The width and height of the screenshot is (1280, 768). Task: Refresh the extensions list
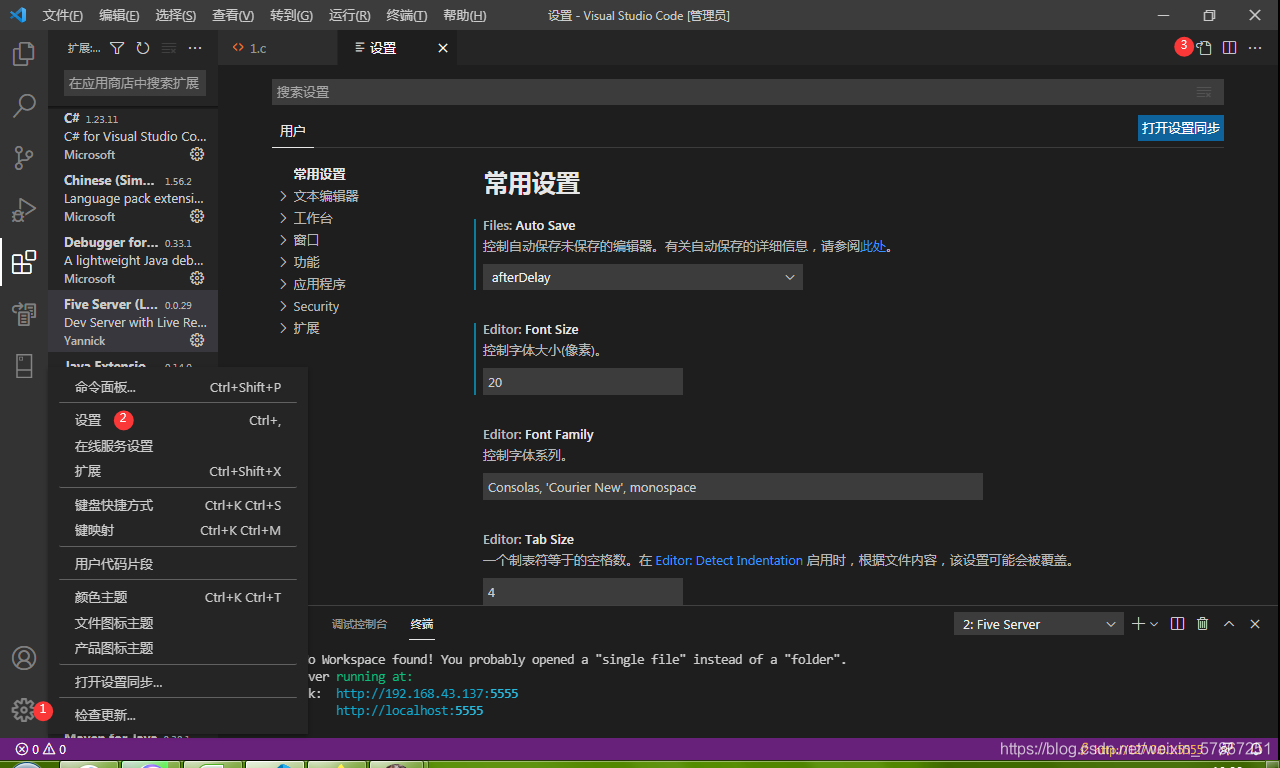pos(143,48)
